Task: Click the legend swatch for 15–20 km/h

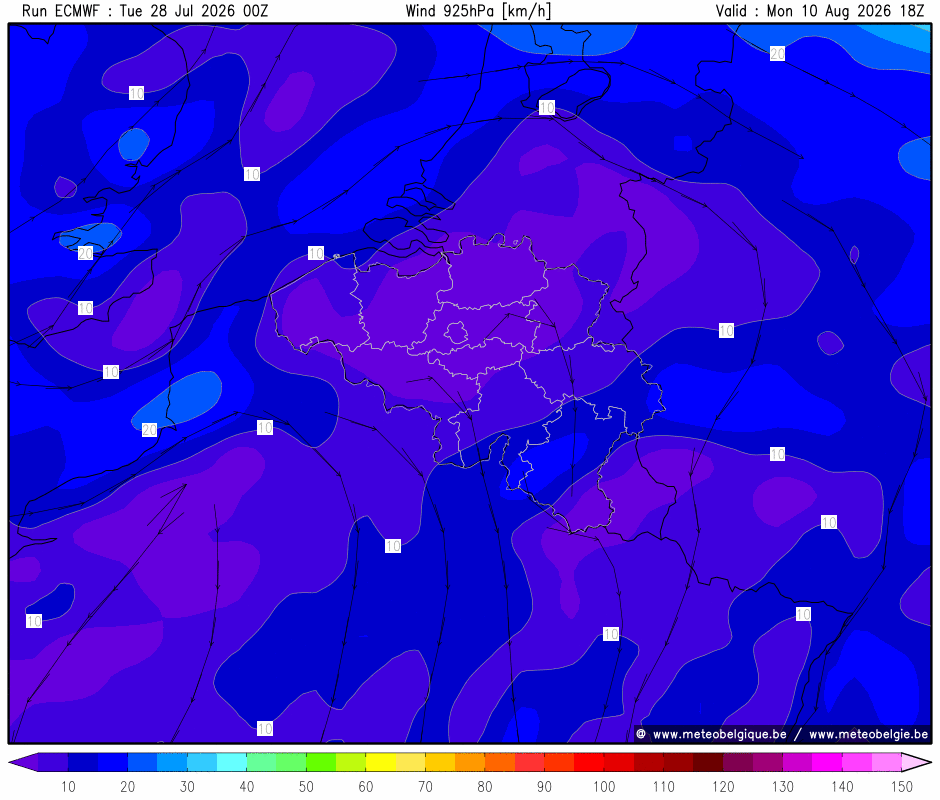Action: tap(113, 762)
